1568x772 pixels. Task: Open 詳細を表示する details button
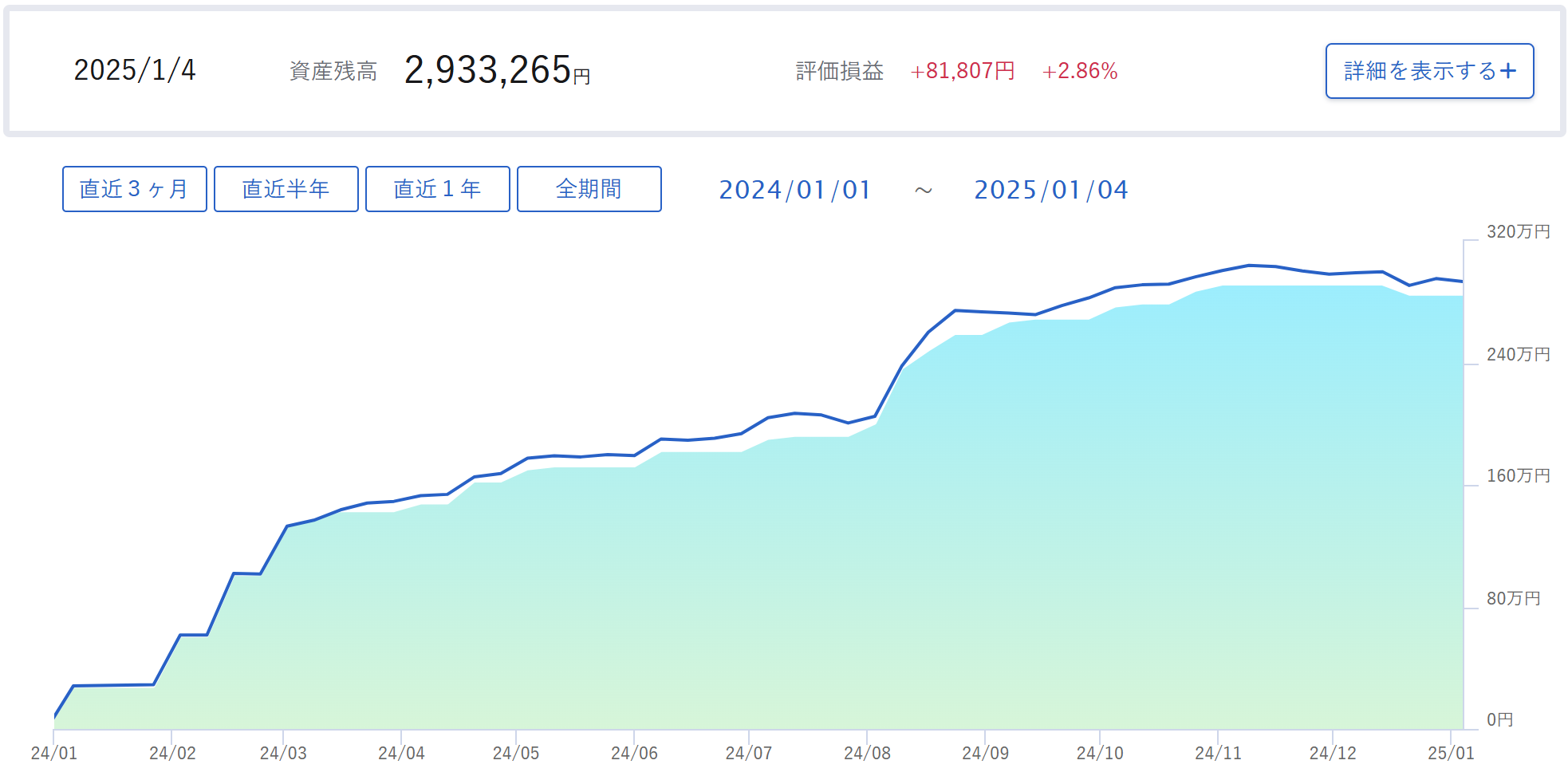tap(1429, 71)
